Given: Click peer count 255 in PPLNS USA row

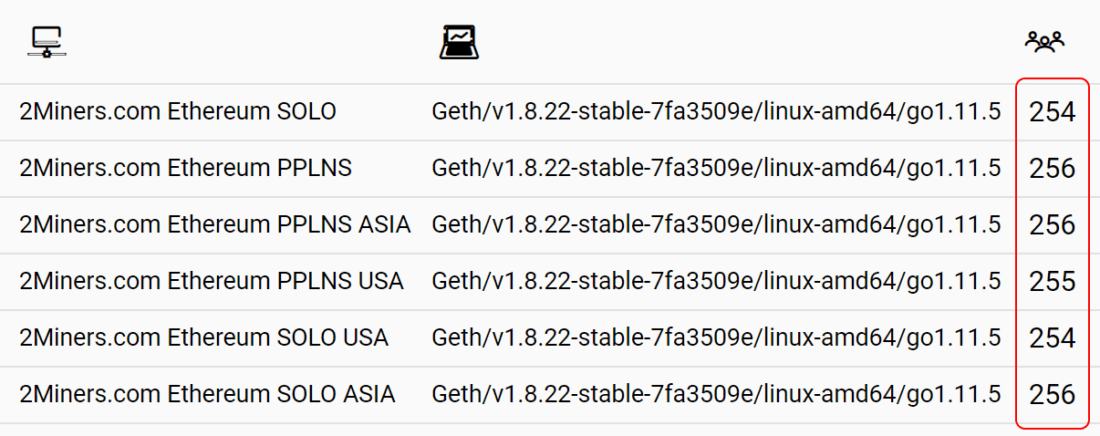Looking at the screenshot, I should tap(1051, 281).
